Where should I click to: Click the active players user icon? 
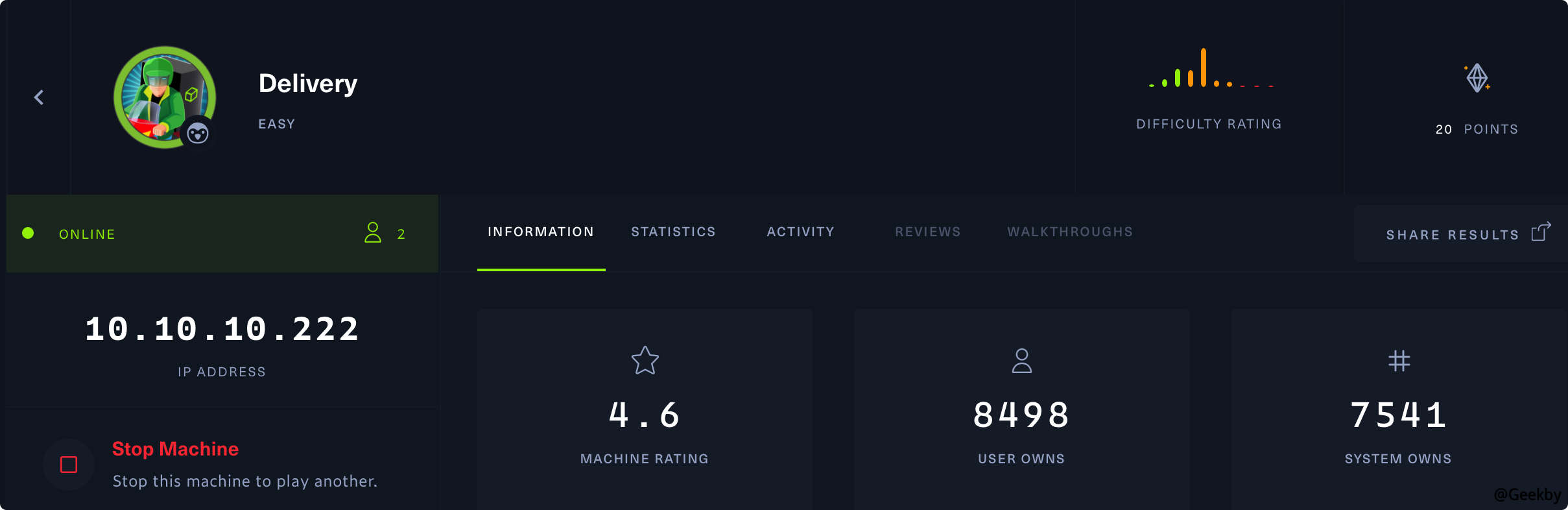(x=373, y=232)
